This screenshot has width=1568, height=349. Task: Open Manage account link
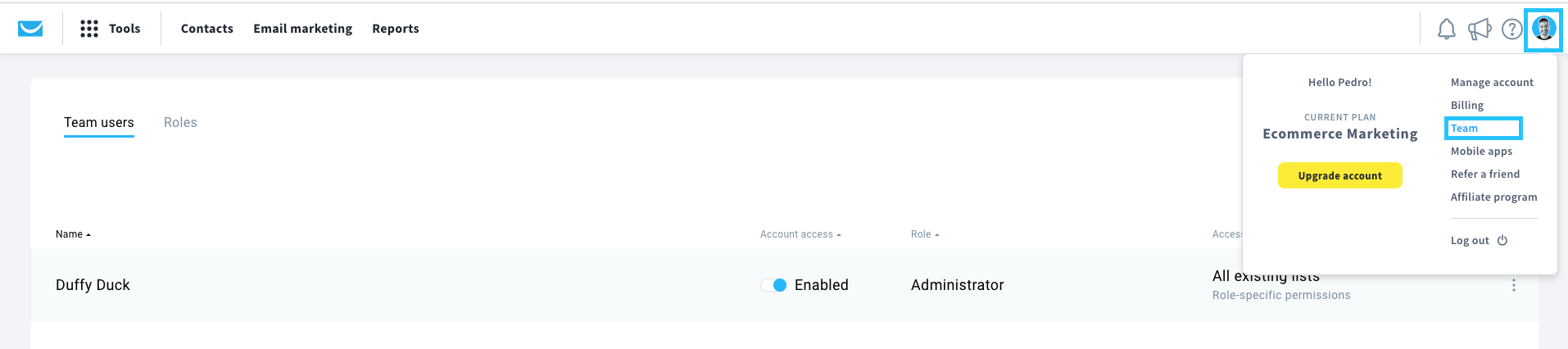[1492, 83]
